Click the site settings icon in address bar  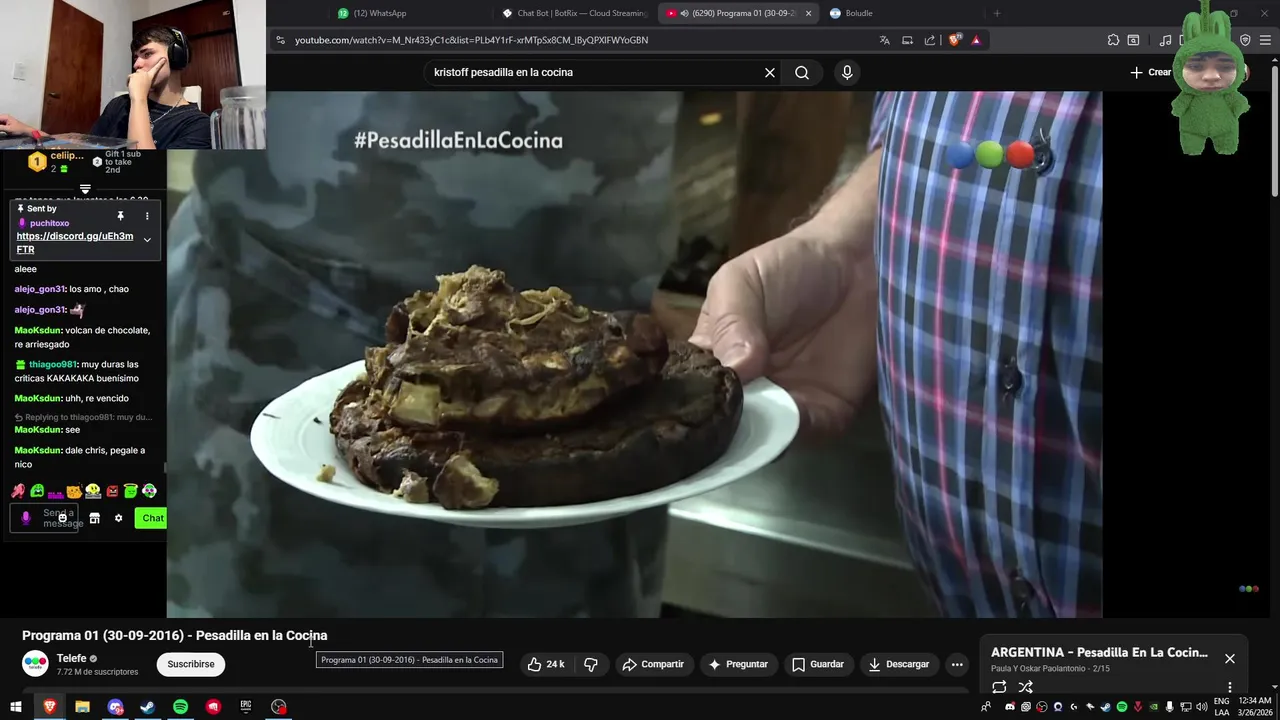pyautogui.click(x=280, y=40)
